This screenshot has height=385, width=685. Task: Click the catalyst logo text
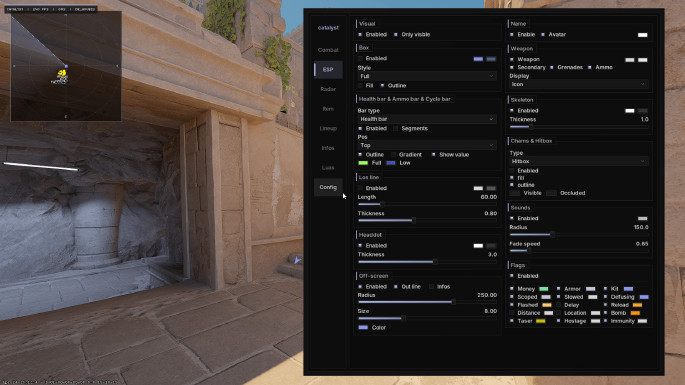(328, 28)
